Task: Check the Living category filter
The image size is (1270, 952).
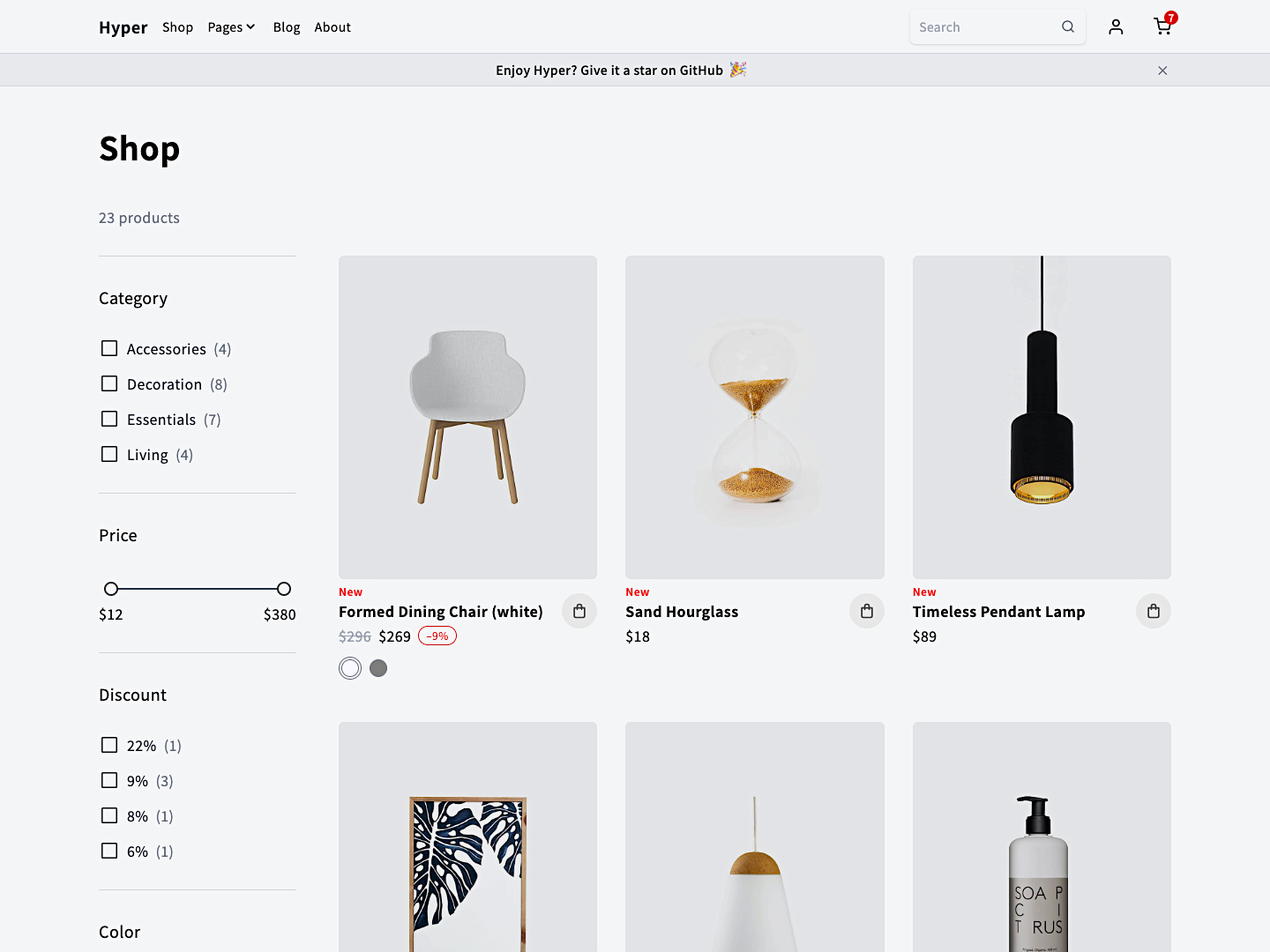Action: coord(109,454)
